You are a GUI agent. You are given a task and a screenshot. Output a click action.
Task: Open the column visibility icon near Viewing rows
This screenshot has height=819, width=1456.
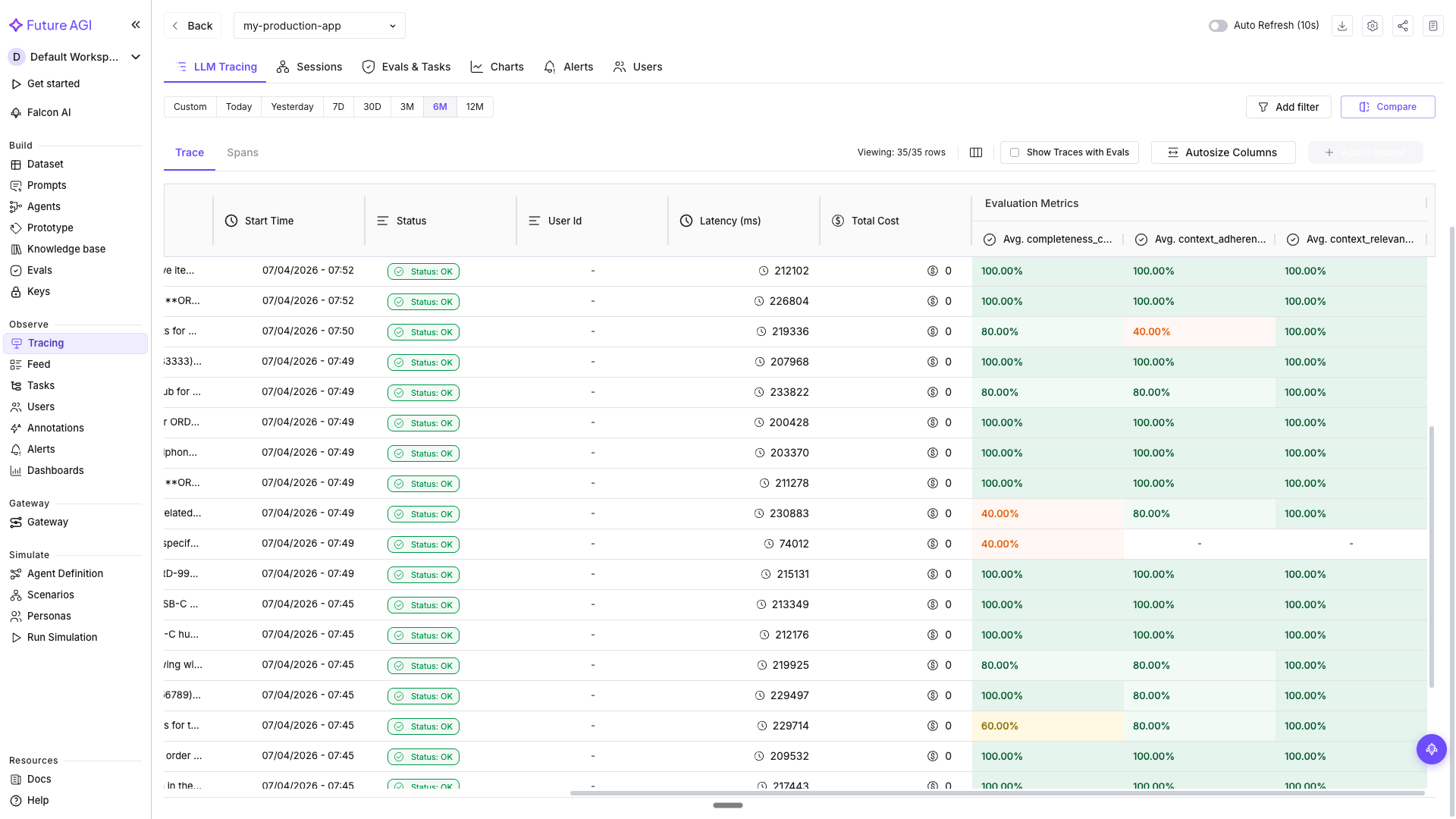(x=976, y=152)
